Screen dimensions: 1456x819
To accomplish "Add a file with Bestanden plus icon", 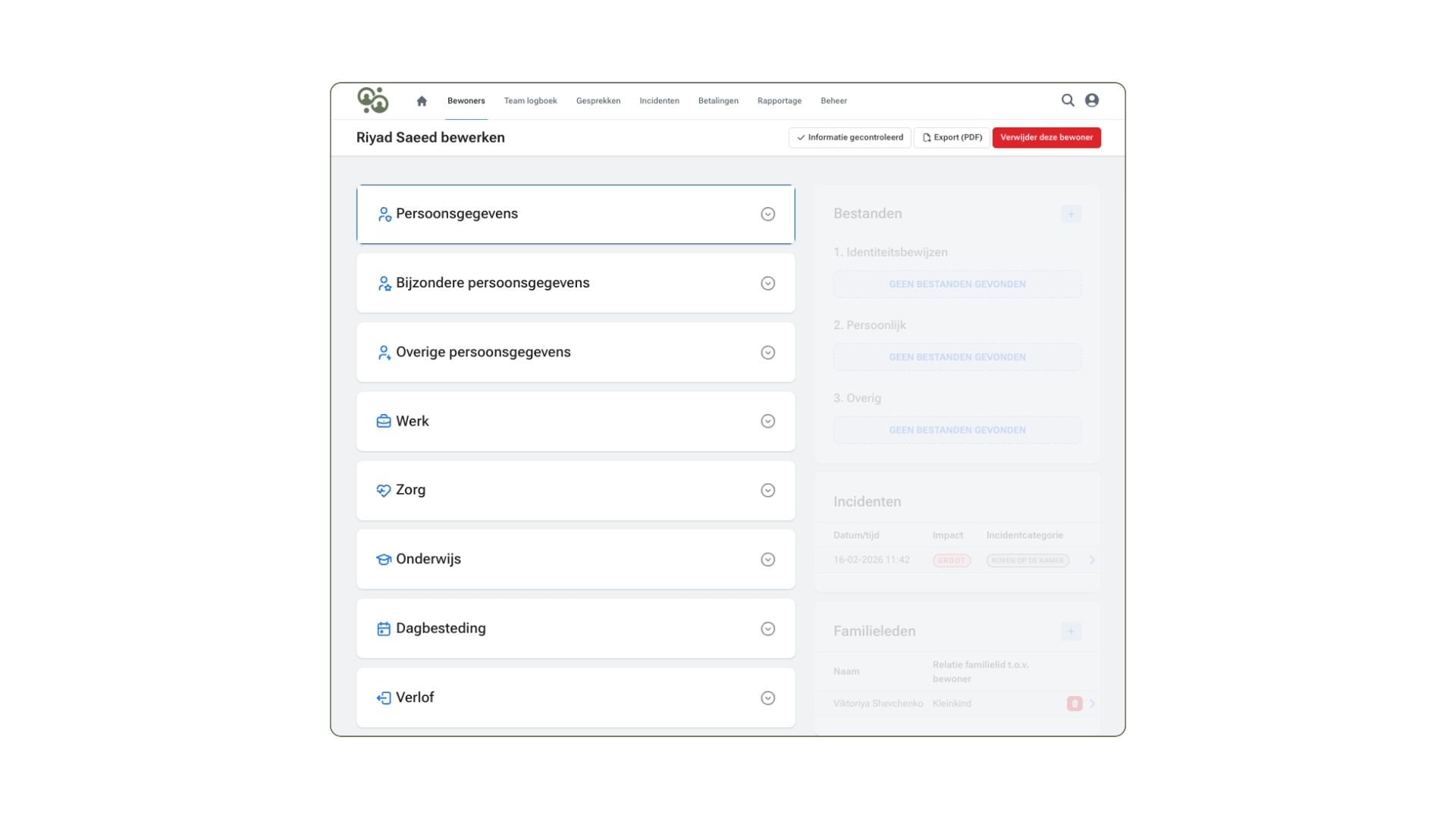I will pyautogui.click(x=1071, y=214).
